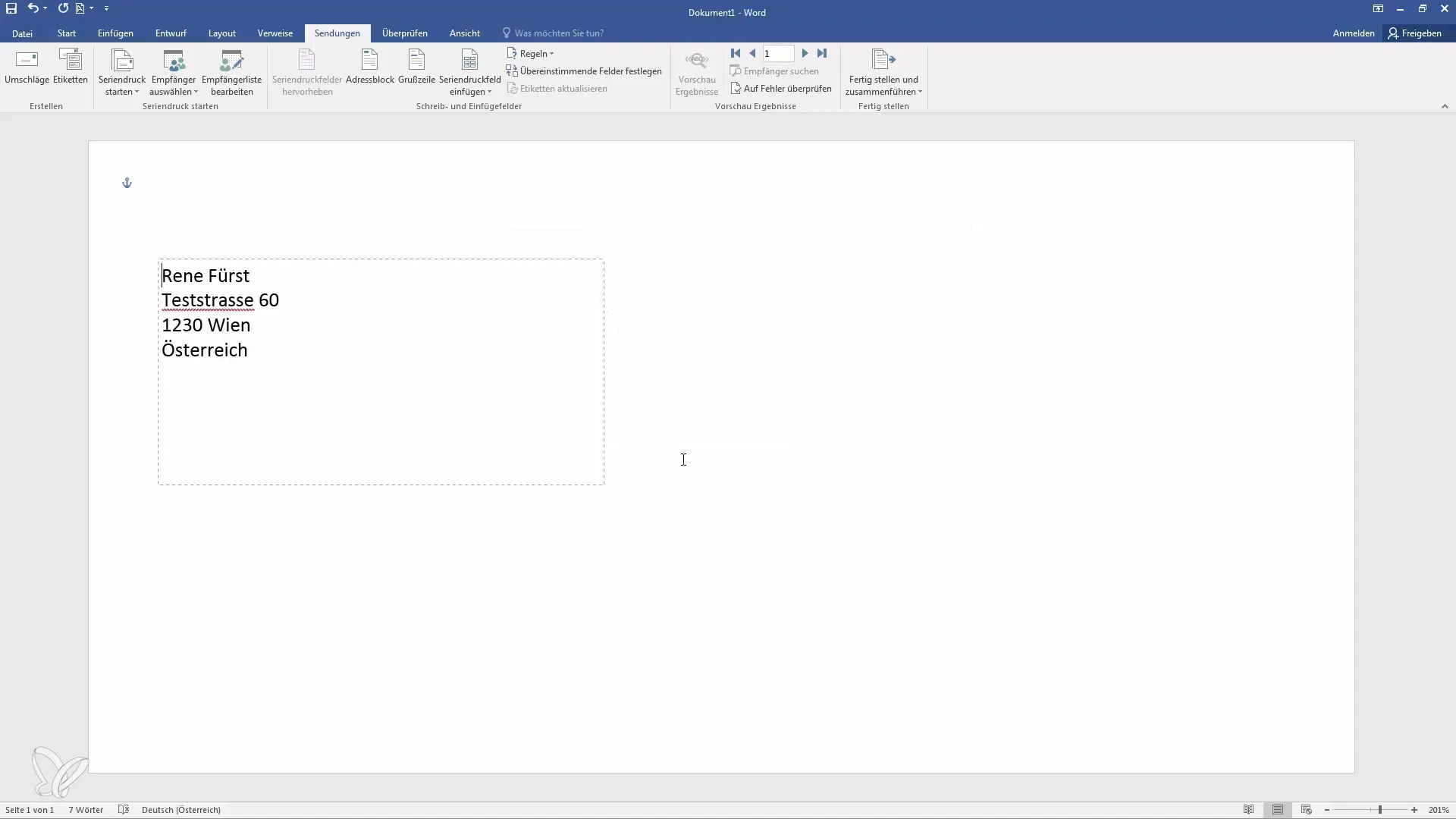Go to next record arrow
This screenshot has width=1456, height=819.
[805, 53]
